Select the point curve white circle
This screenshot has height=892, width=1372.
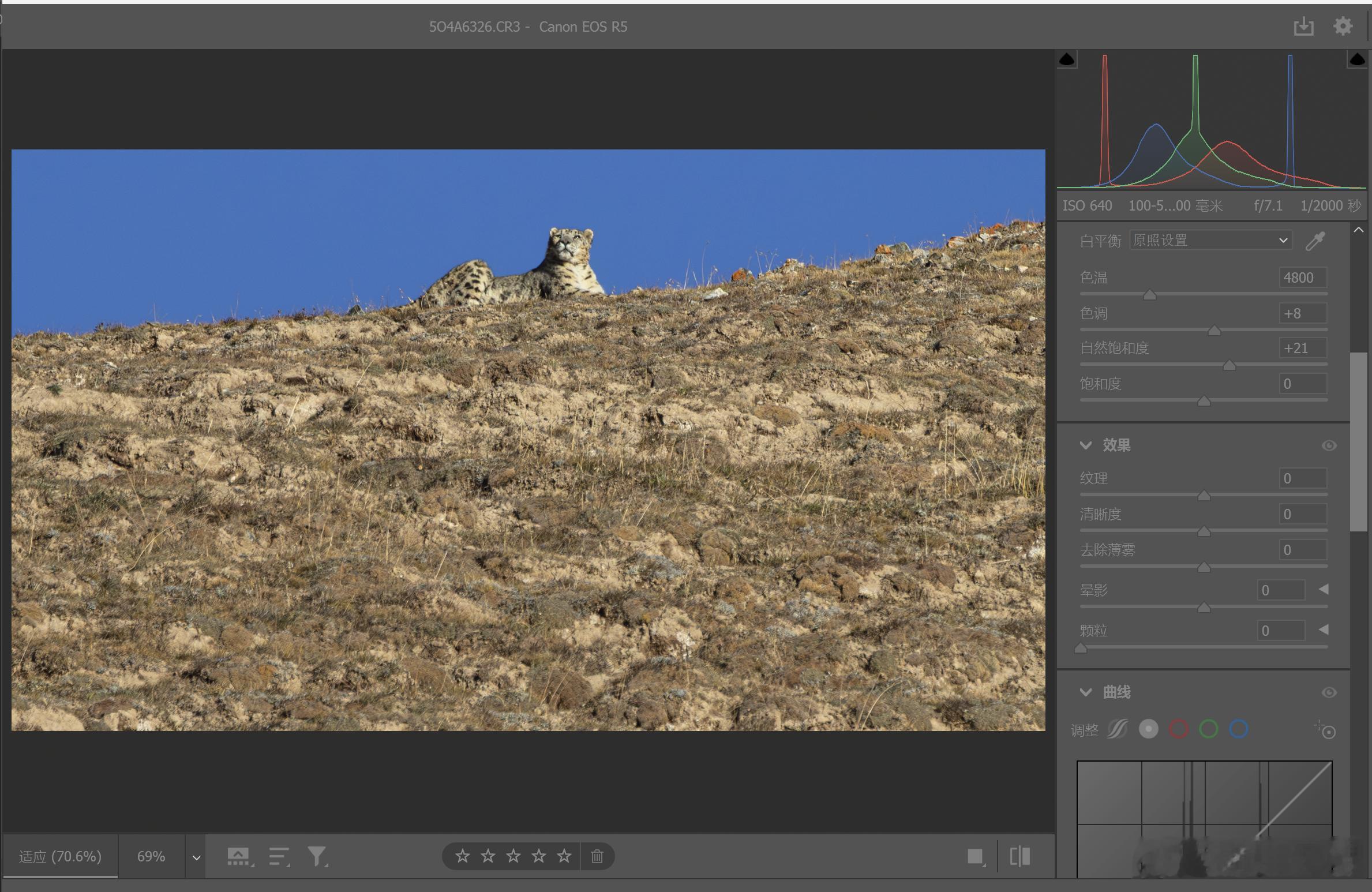click(x=1148, y=729)
